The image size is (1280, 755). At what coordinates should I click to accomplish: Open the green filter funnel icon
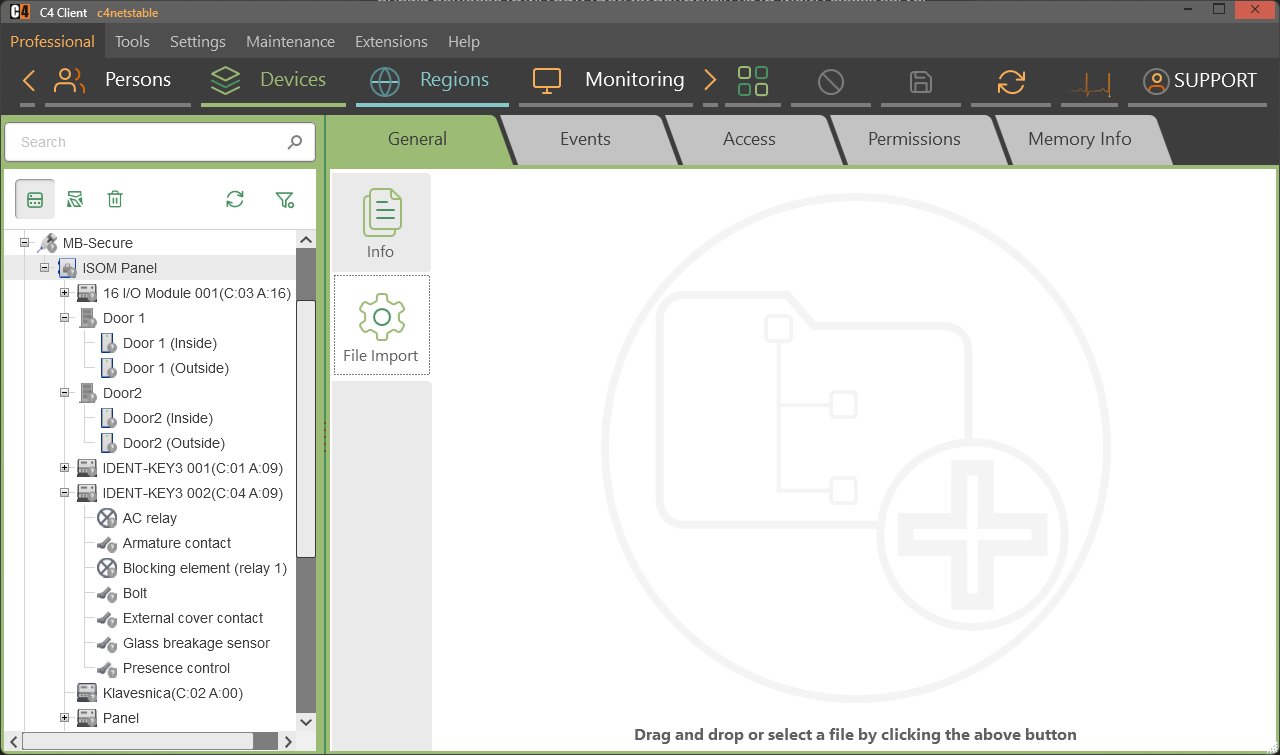285,200
